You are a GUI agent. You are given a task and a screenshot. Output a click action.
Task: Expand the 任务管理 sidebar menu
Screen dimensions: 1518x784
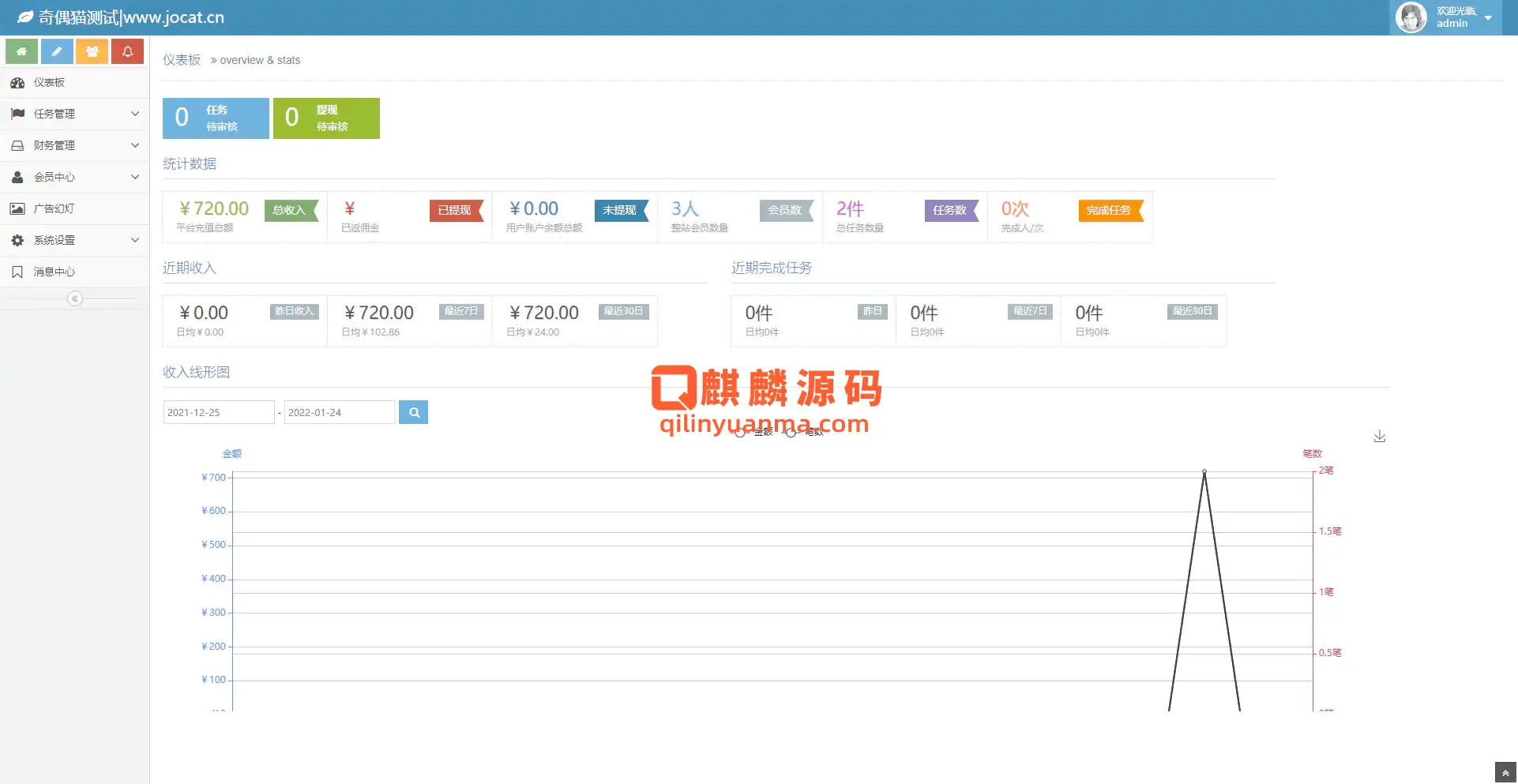coord(74,114)
